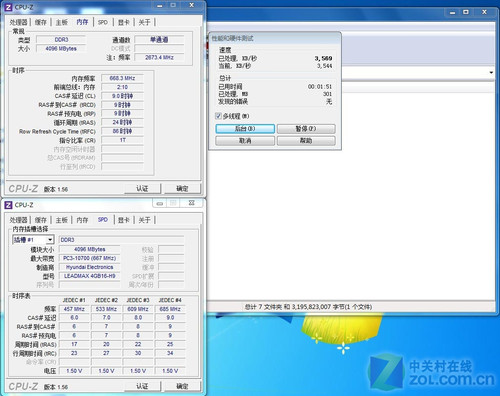Click CPU-Z logo icon in top window title bar
Image resolution: width=500 pixels, height=396 pixels.
tap(8, 7)
